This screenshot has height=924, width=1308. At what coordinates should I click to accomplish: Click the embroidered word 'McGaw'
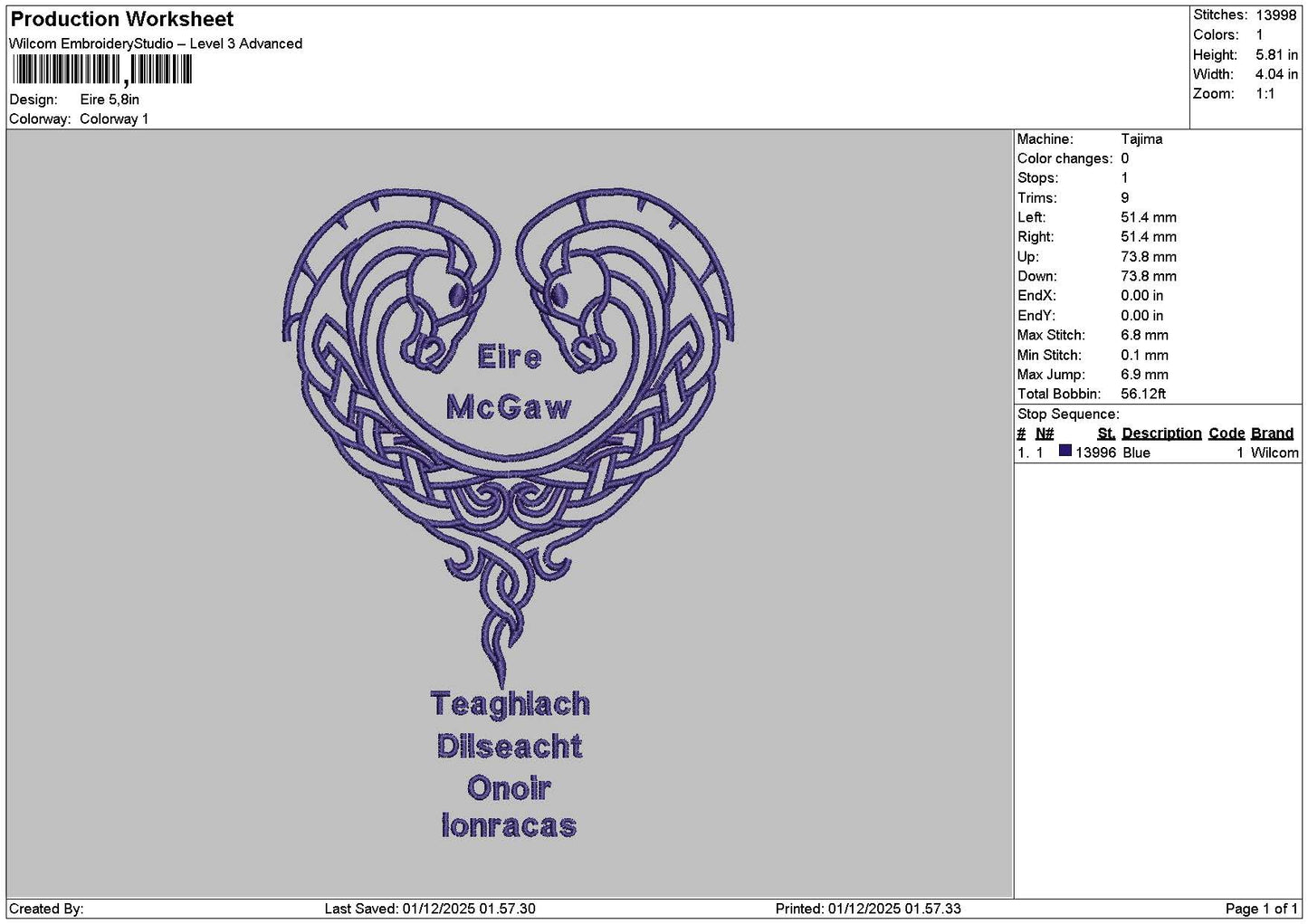coord(509,407)
